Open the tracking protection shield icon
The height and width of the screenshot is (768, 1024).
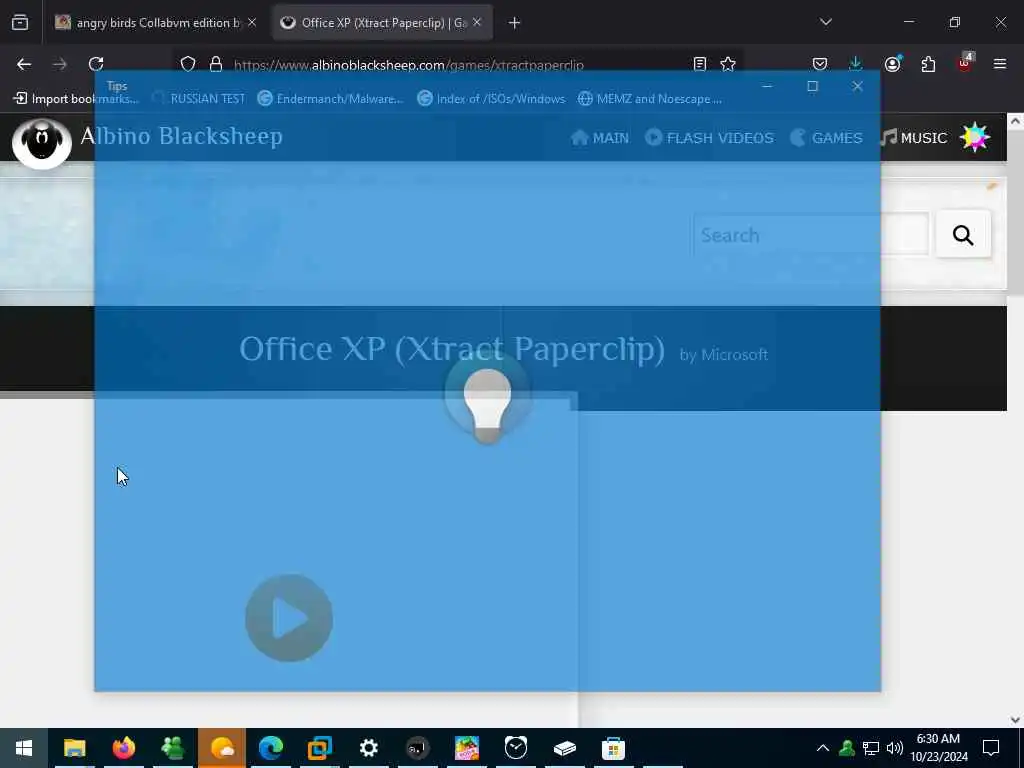click(x=188, y=64)
